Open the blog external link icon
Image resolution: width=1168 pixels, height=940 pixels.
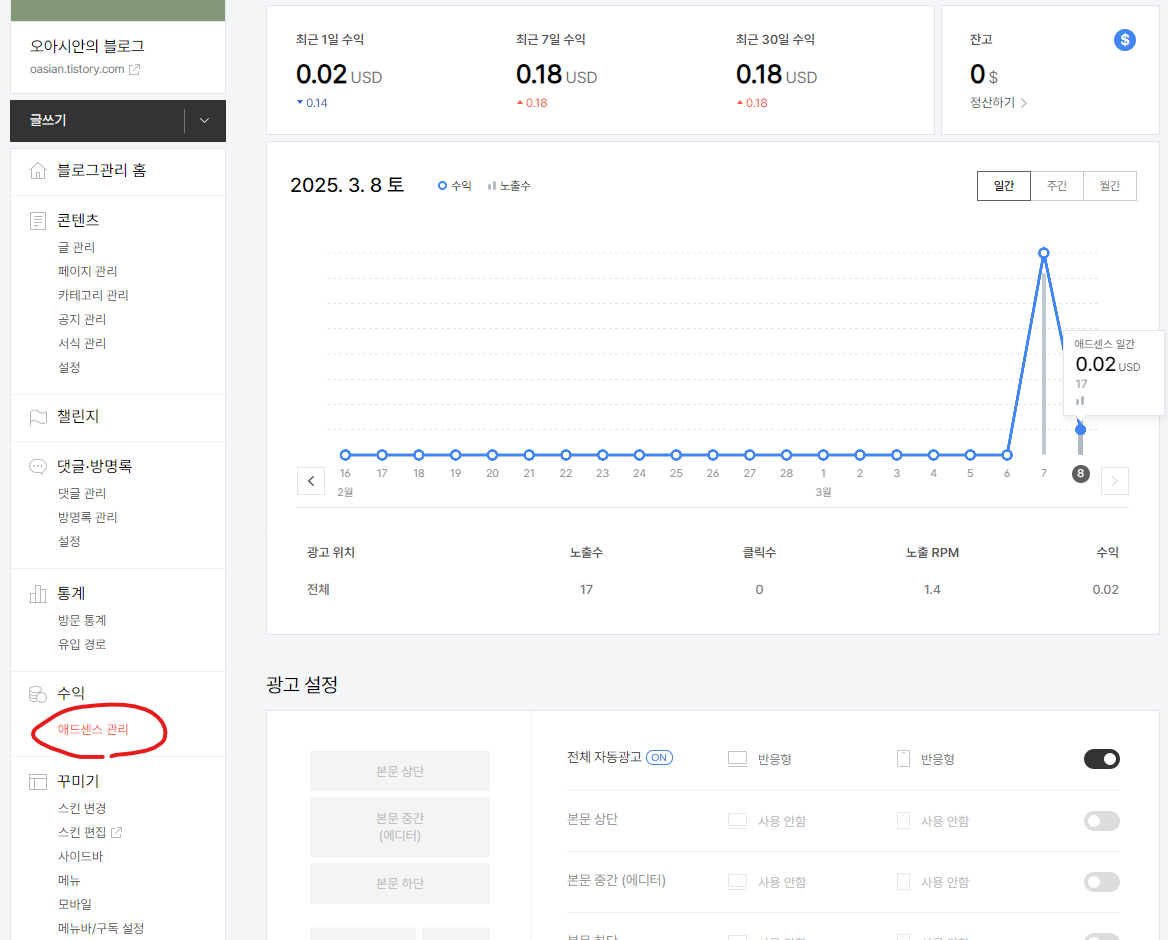pos(134,69)
